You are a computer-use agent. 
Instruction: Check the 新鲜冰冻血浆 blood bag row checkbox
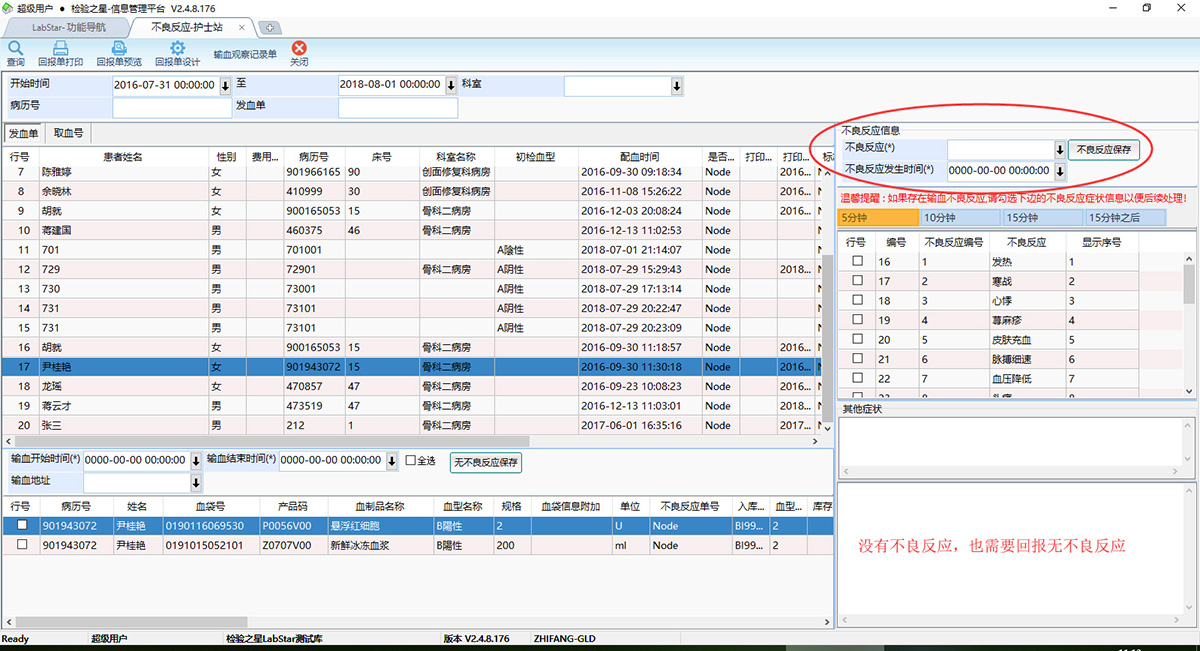click(x=21, y=545)
